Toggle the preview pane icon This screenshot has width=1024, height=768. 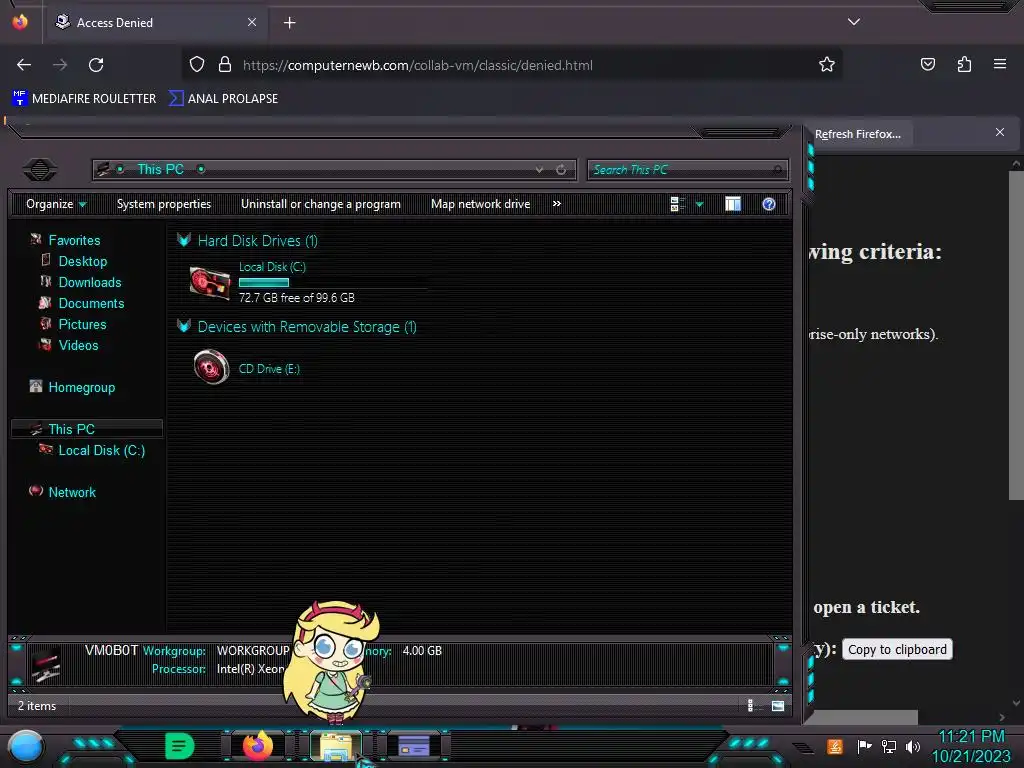click(733, 204)
